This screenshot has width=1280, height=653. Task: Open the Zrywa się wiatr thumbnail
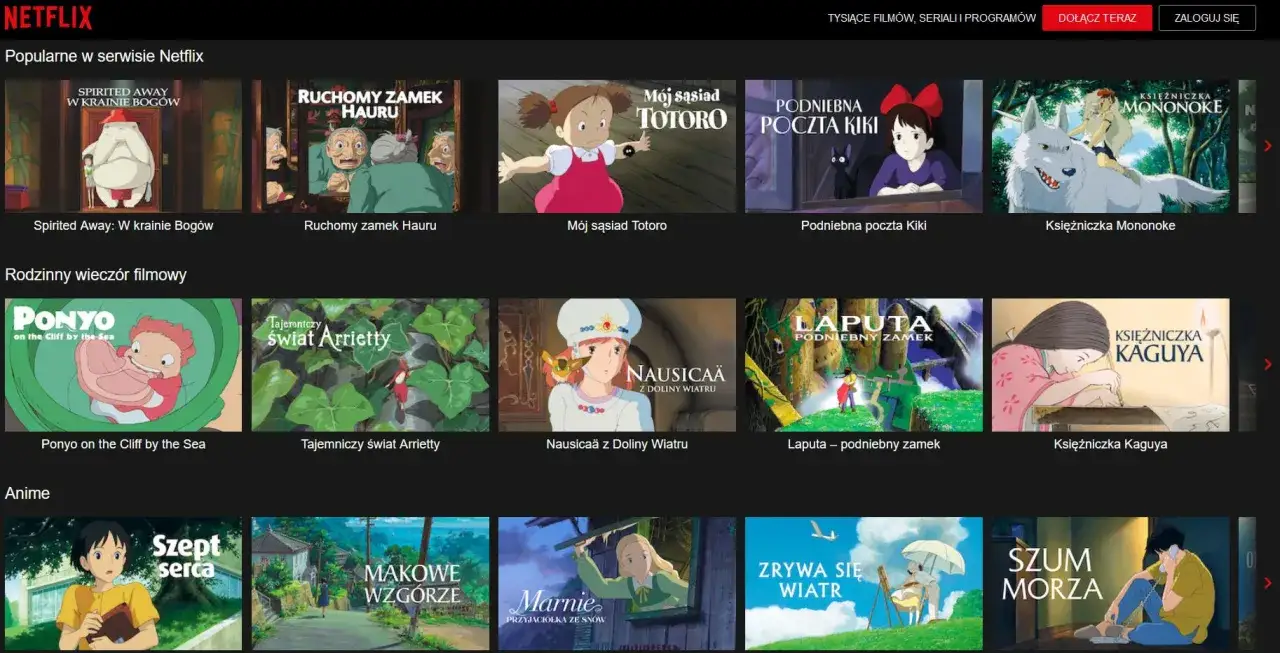tap(864, 584)
